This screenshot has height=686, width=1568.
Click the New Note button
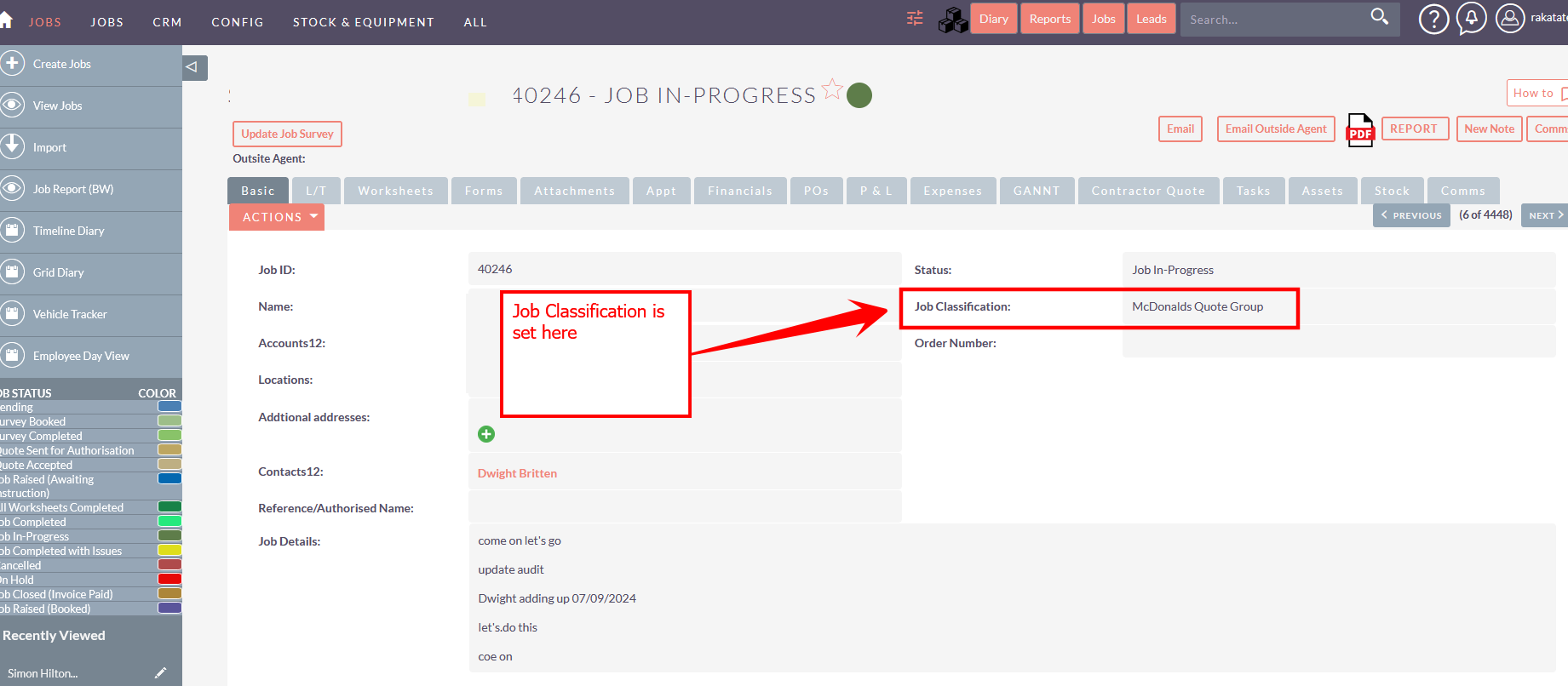(x=1490, y=129)
